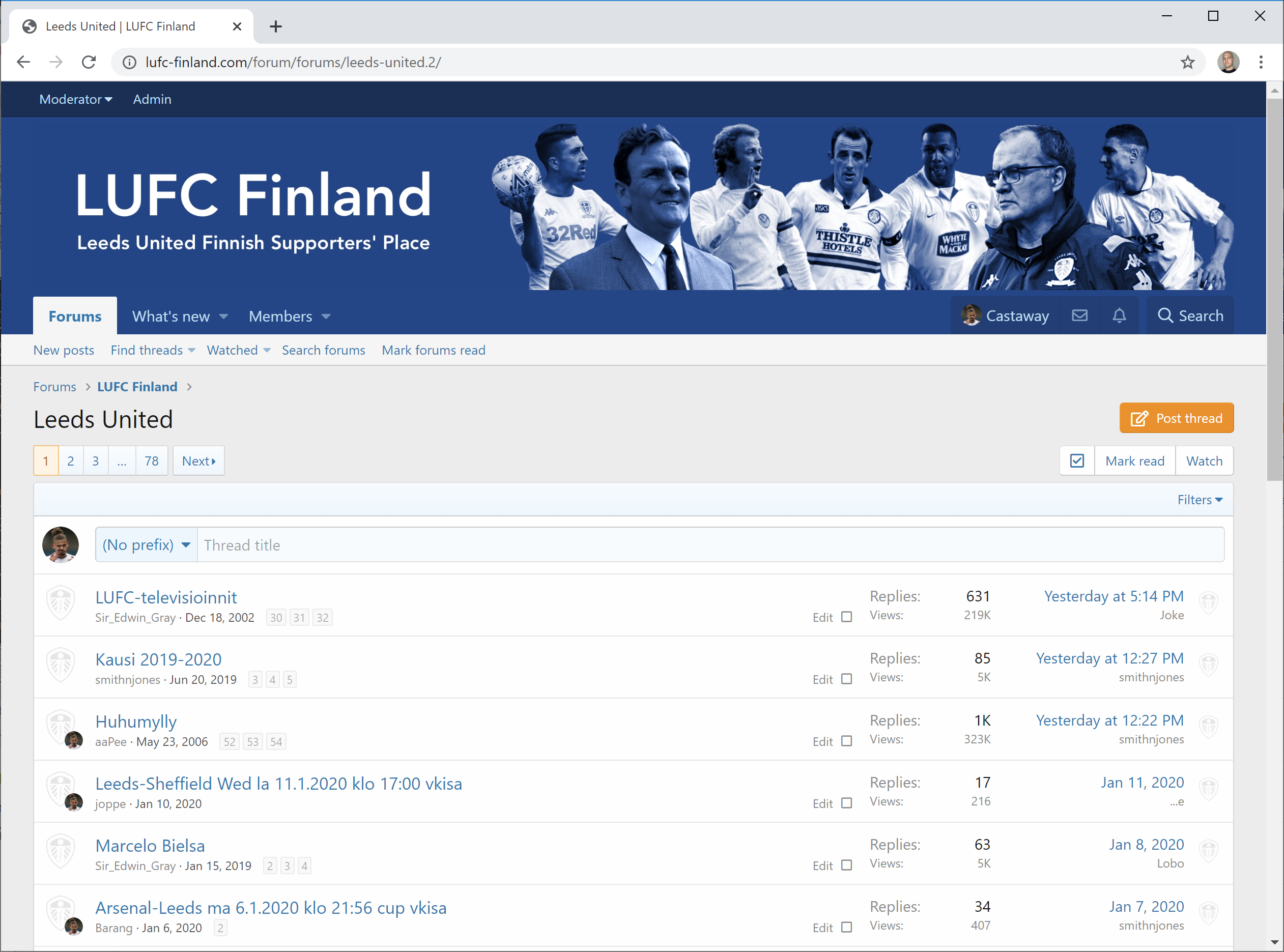Click the forward navigation arrow
Image resolution: width=1284 pixels, height=952 pixels.
[56, 62]
